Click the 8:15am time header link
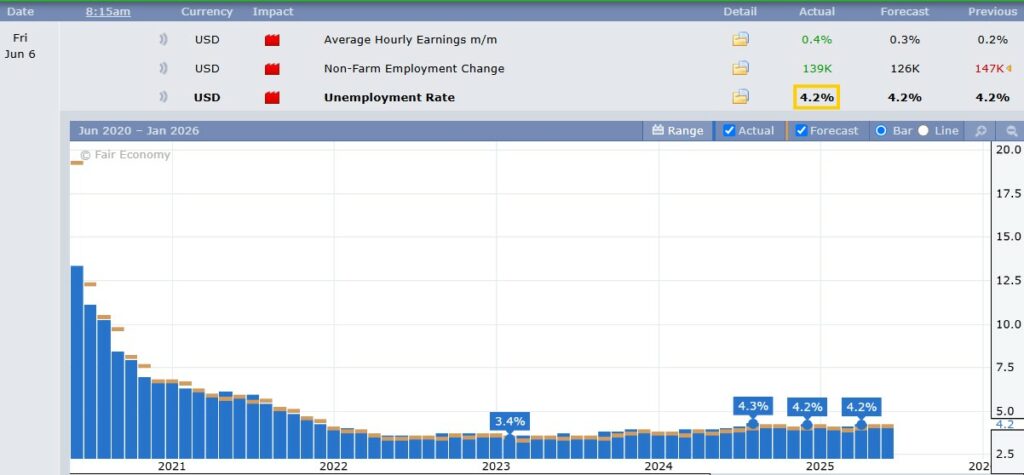This screenshot has height=475, width=1024. 108,12
